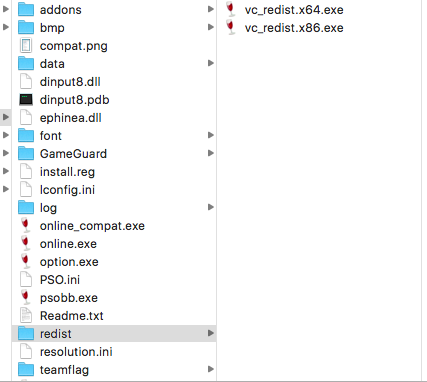This screenshot has height=382, width=427.
Task: Click the online_compat.exe wine icon
Action: [26, 225]
